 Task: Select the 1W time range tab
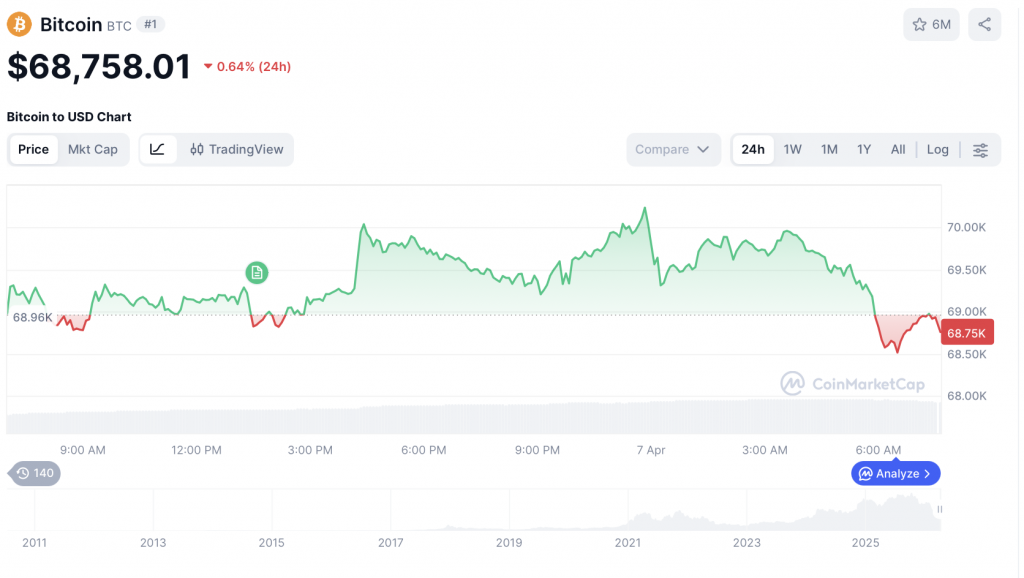click(792, 149)
